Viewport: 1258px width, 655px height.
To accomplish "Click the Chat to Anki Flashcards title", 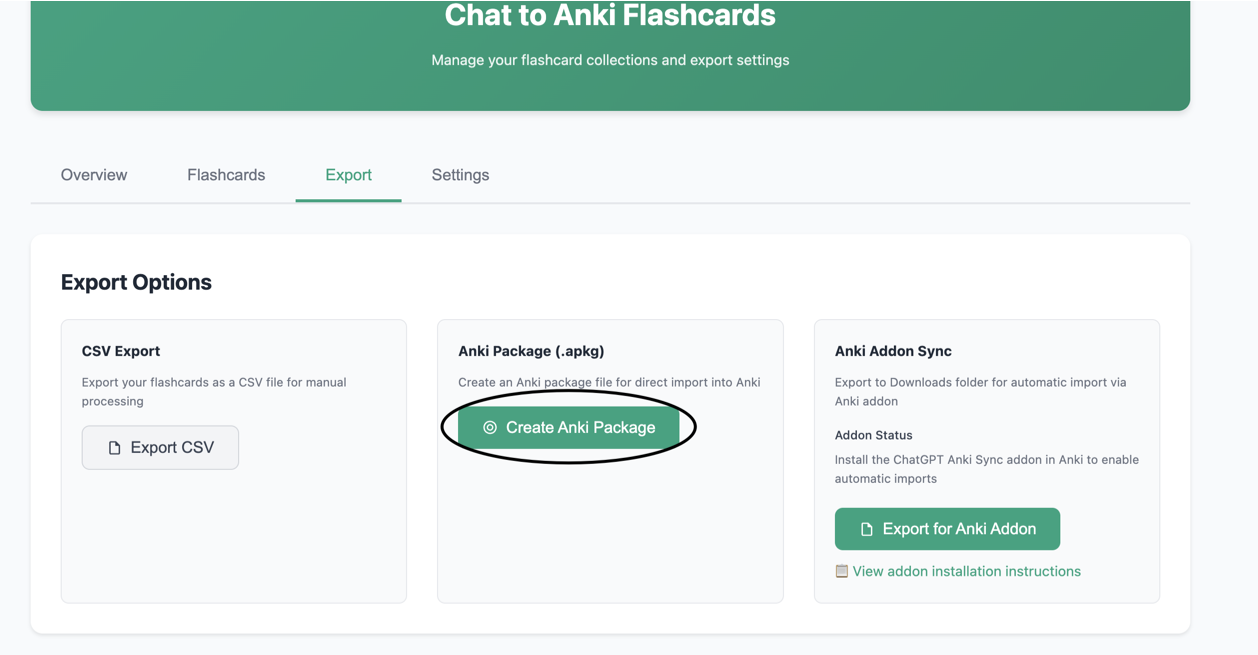I will pos(610,15).
